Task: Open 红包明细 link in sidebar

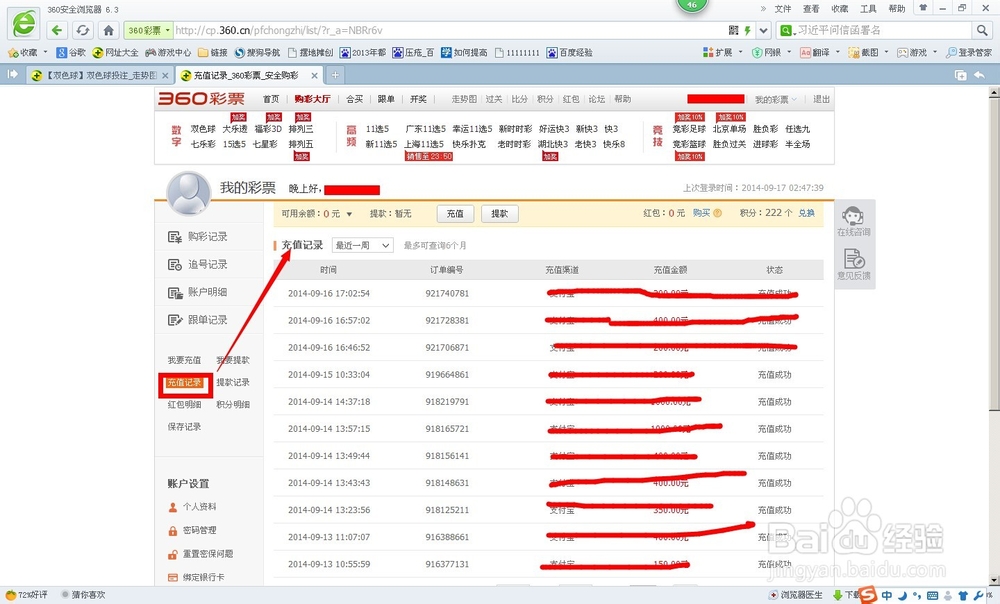Action: [184, 404]
